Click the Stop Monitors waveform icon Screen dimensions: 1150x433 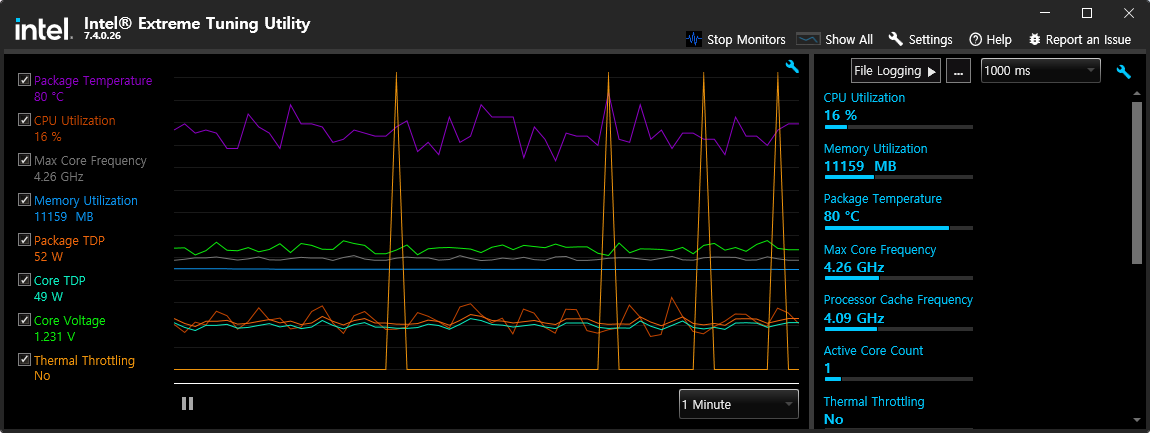tap(694, 40)
